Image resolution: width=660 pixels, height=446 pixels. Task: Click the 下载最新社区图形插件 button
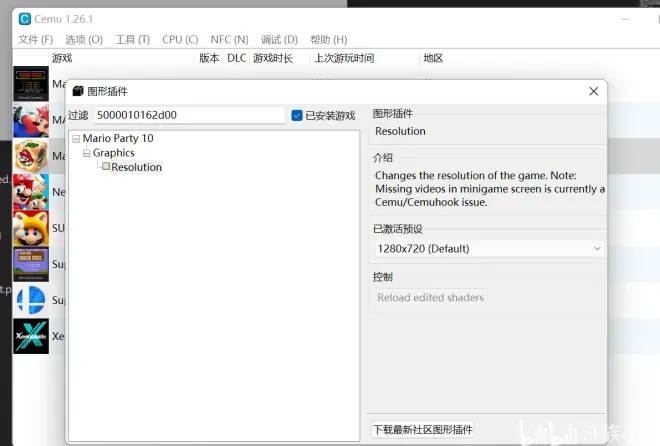(x=423, y=430)
